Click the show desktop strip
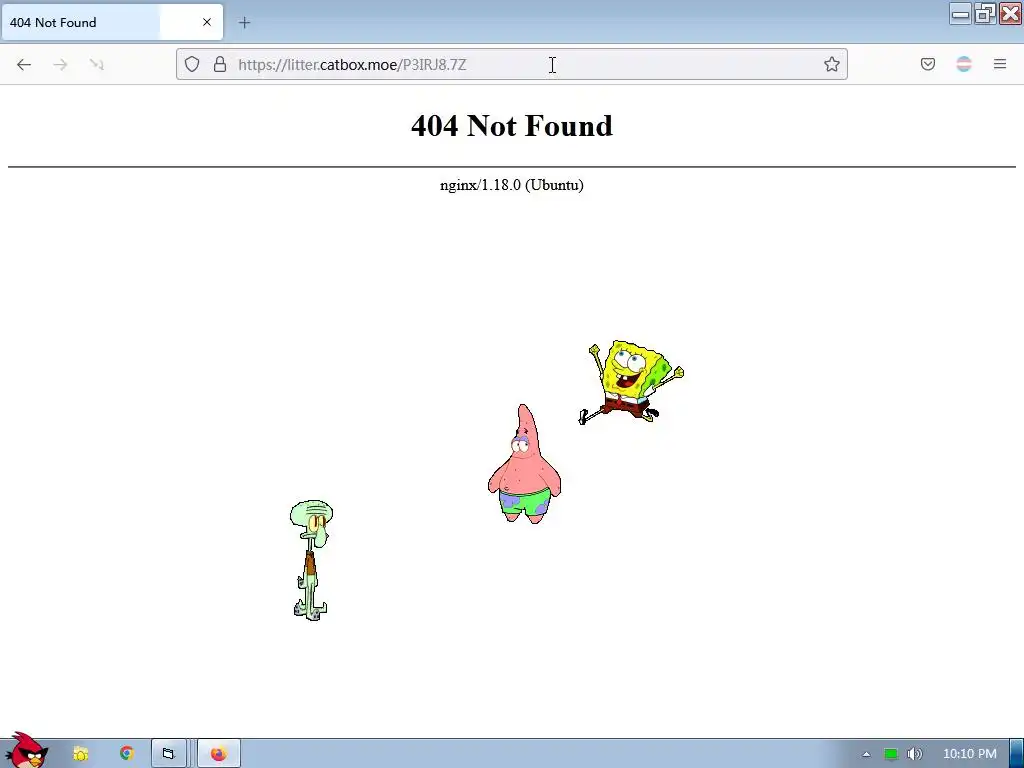The height and width of the screenshot is (768, 1024). point(1016,754)
